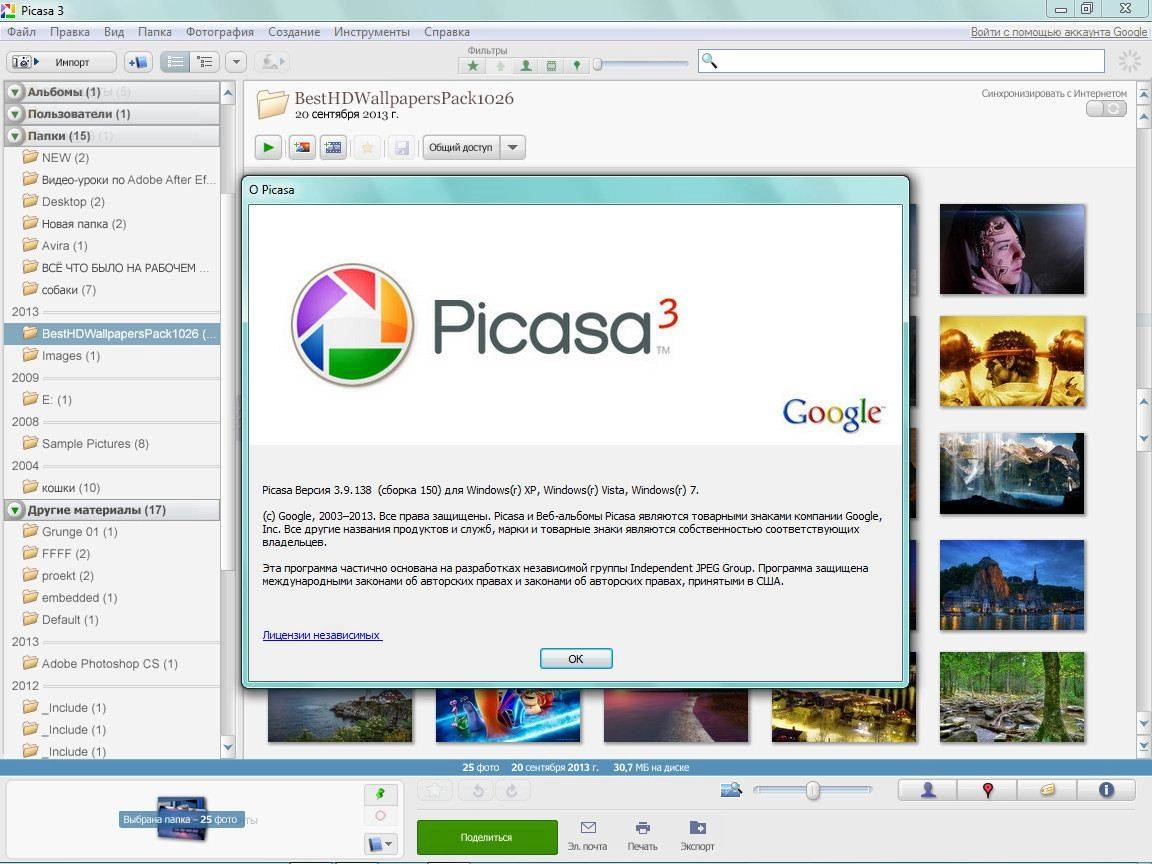The height and width of the screenshot is (864, 1152).
Task: Select the Desktop (2) folder
Action: 112,202
